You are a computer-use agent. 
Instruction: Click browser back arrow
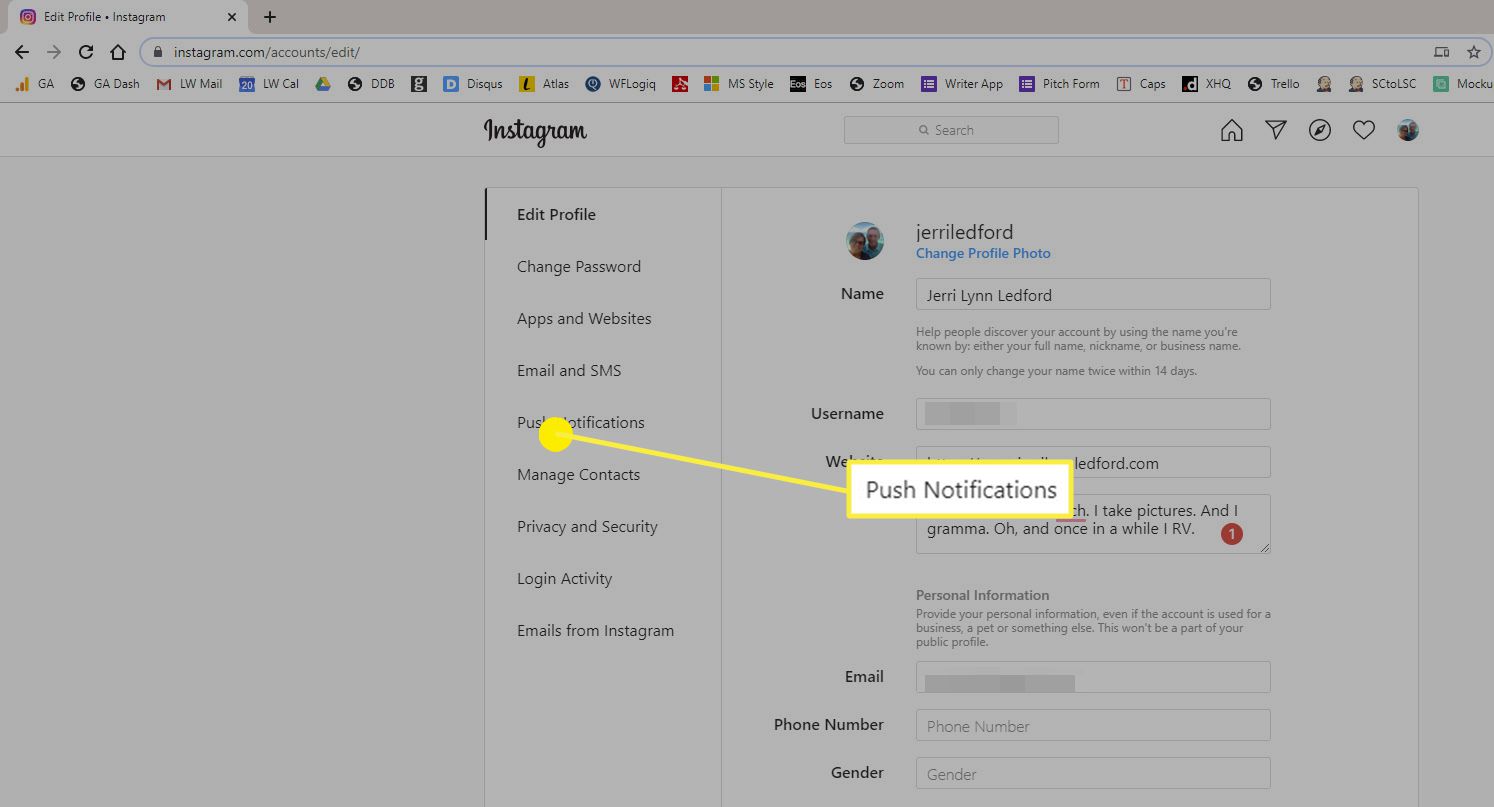coord(22,52)
